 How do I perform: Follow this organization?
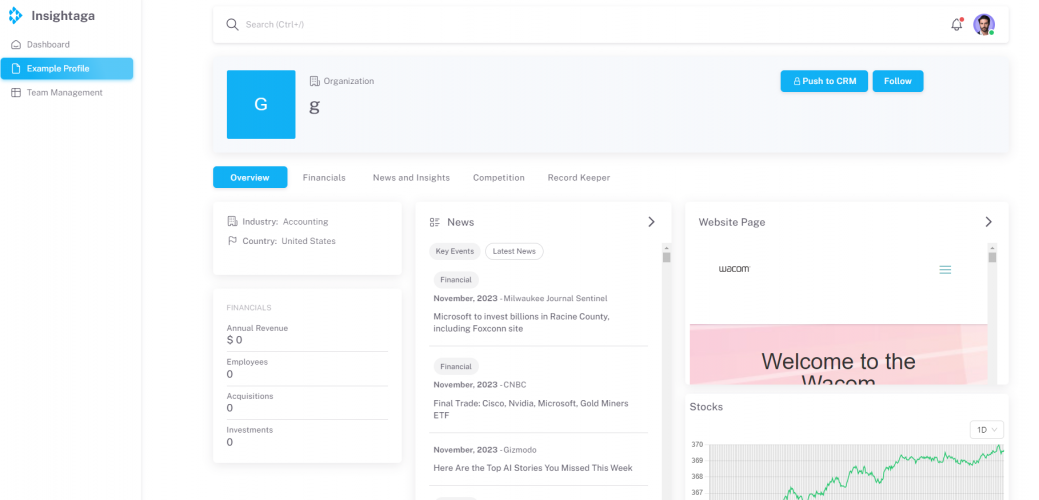click(897, 81)
